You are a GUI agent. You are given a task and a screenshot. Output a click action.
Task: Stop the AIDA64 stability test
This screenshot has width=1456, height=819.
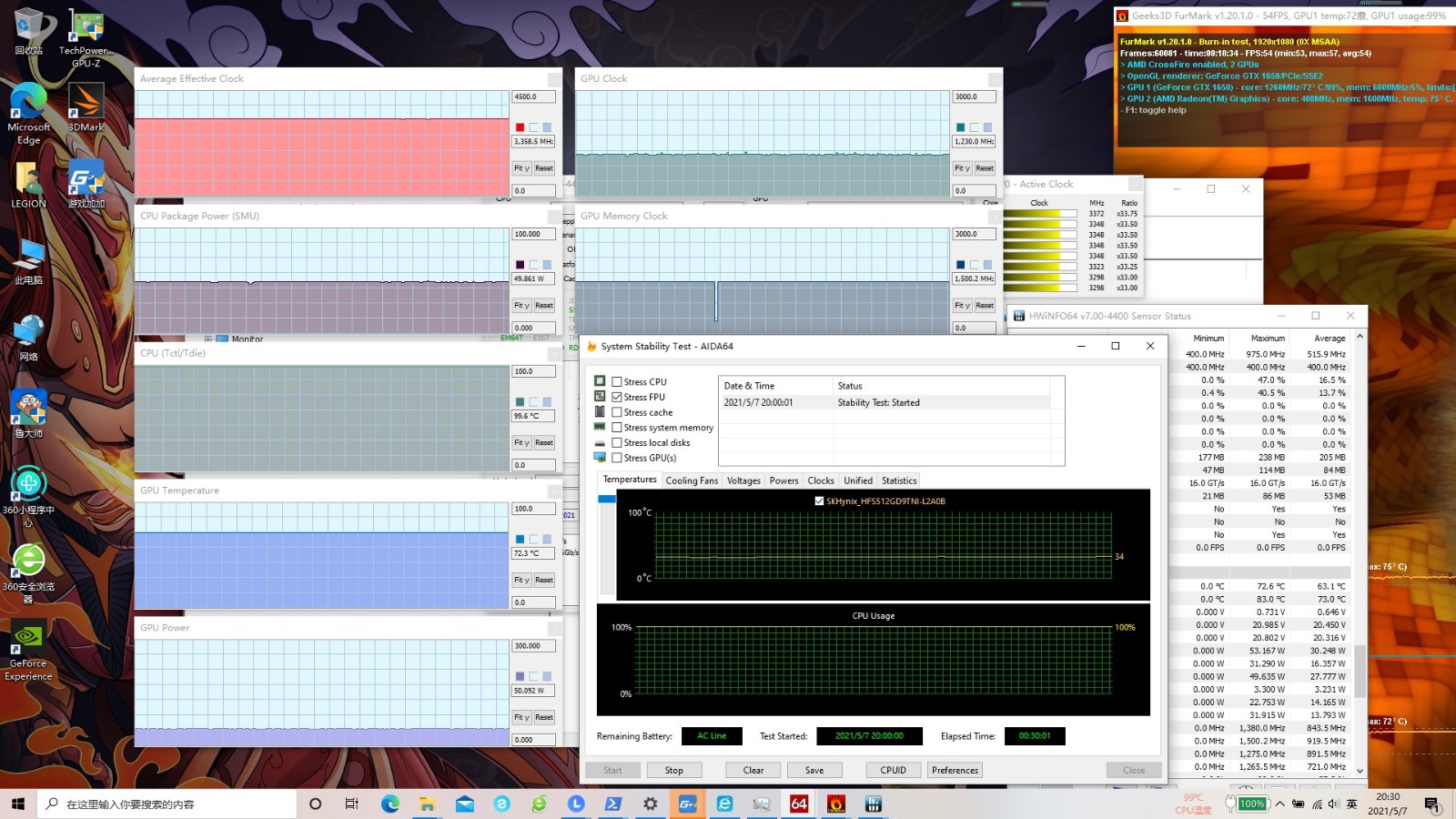(x=673, y=770)
